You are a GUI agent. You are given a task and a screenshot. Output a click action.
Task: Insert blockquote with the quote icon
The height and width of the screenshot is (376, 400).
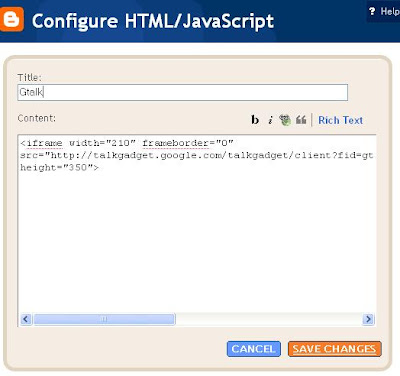301,119
